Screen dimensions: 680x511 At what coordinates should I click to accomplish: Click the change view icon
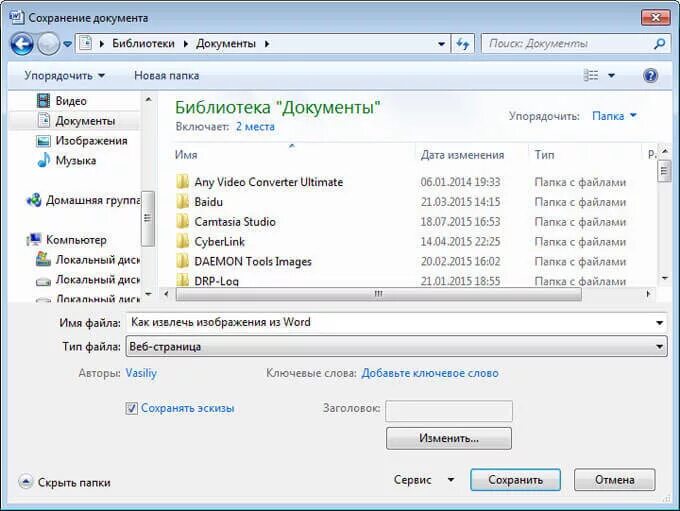point(591,75)
